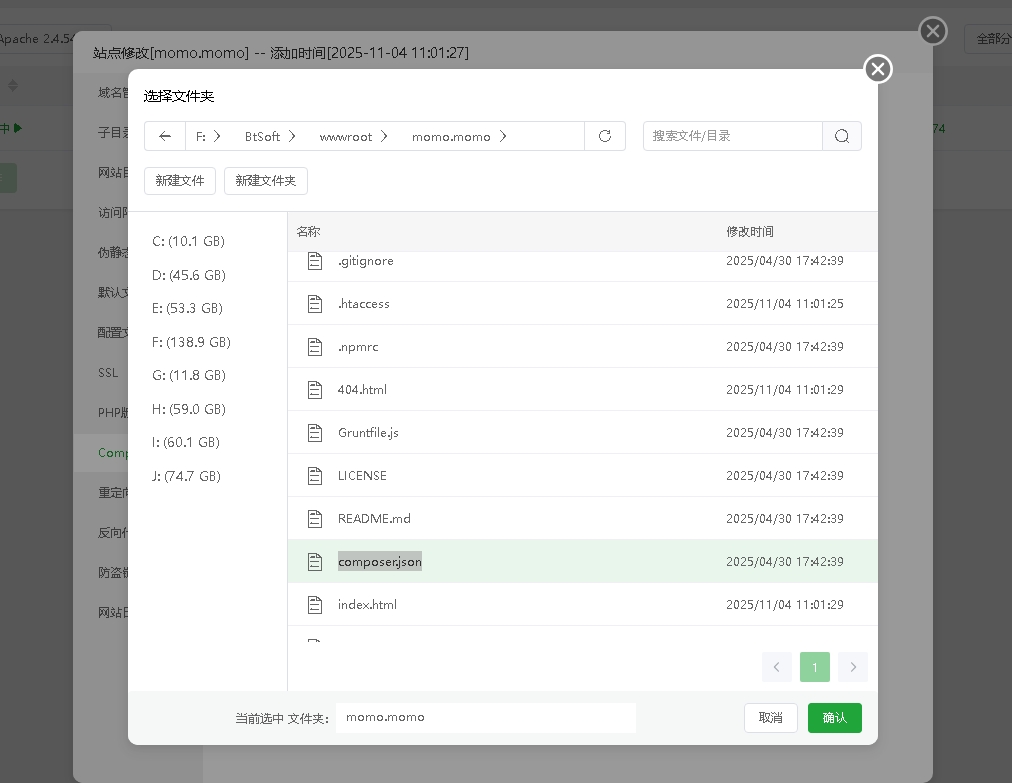Create a new folder with 新建文件夹
The width and height of the screenshot is (1012, 783).
[266, 181]
